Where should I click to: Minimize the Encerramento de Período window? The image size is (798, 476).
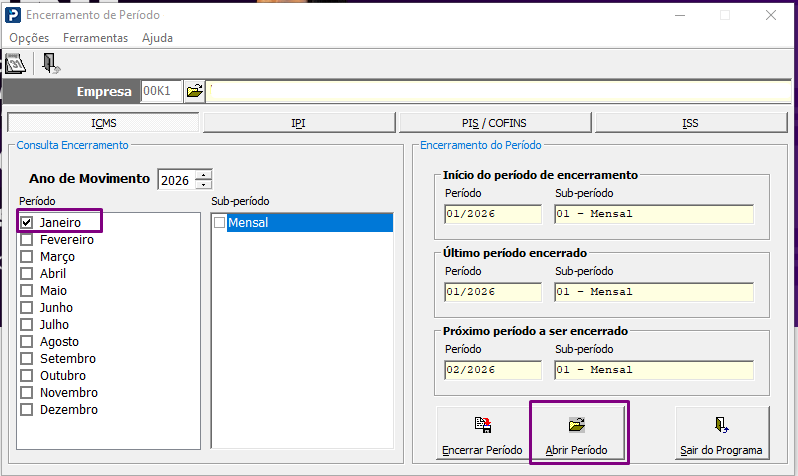coord(680,15)
